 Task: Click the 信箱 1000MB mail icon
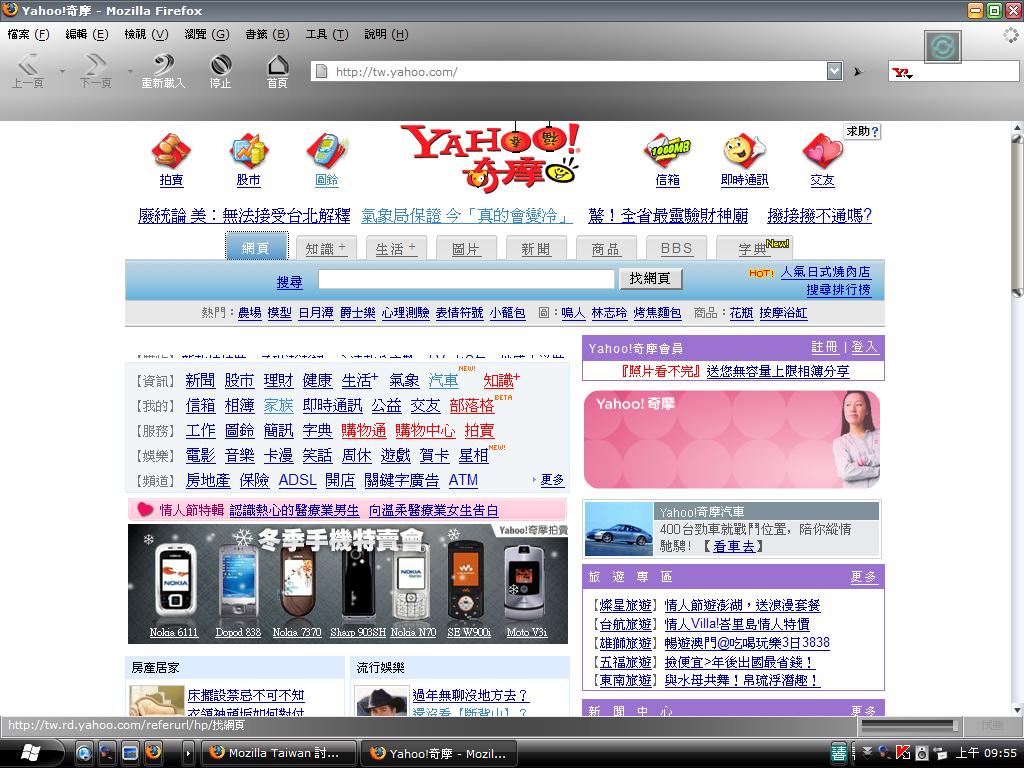coord(667,151)
